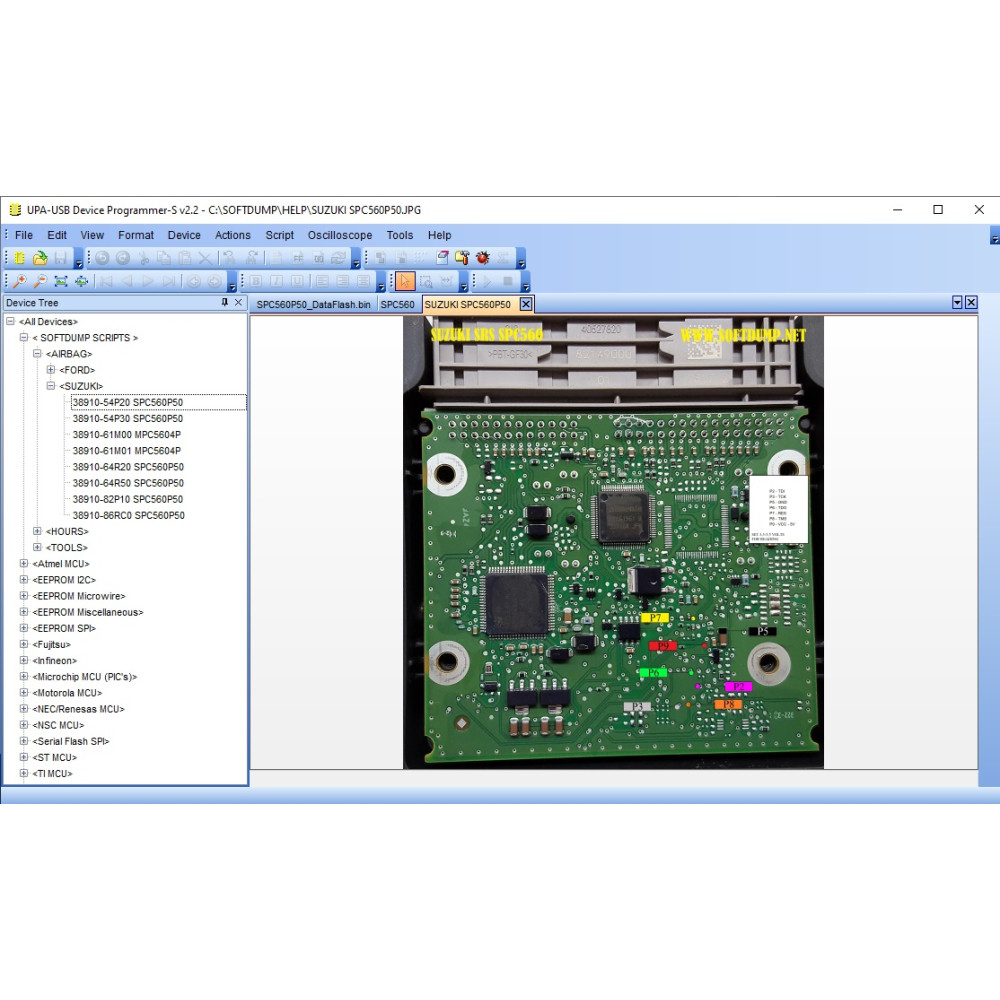Open the document tabs list dropdown arrow

click(957, 303)
